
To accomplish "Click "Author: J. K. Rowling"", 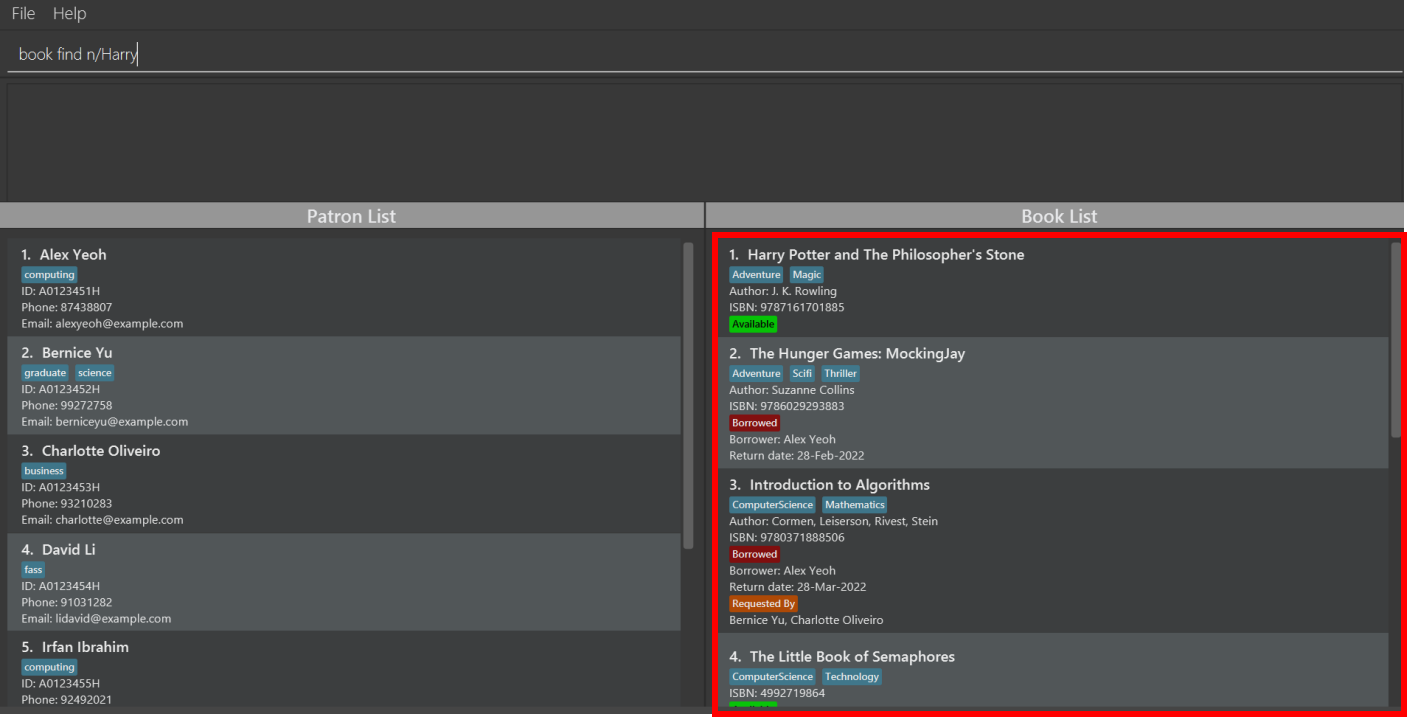I will pyautogui.click(x=783, y=291).
